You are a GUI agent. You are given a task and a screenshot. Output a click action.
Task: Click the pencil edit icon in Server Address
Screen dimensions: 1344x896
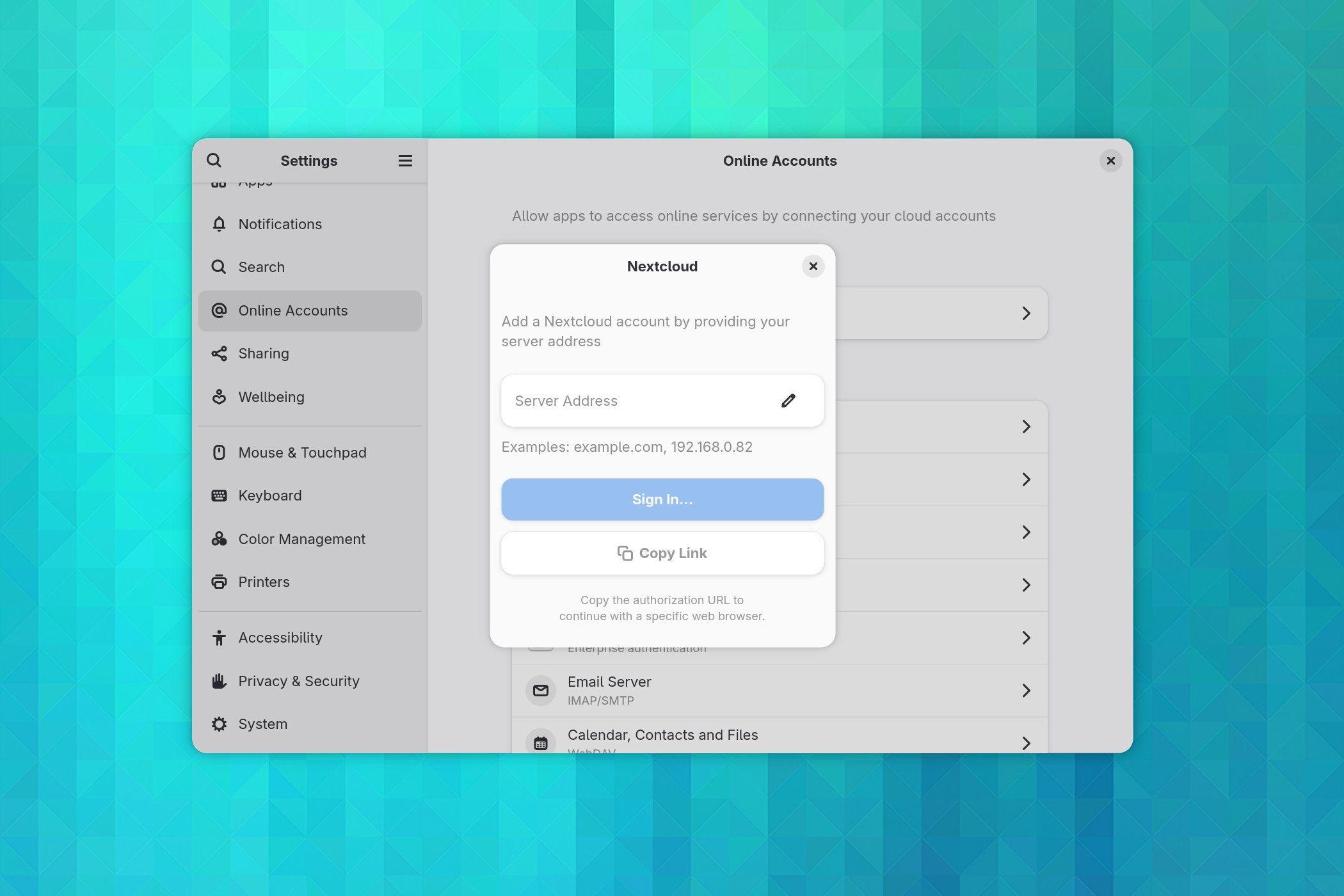[788, 401]
